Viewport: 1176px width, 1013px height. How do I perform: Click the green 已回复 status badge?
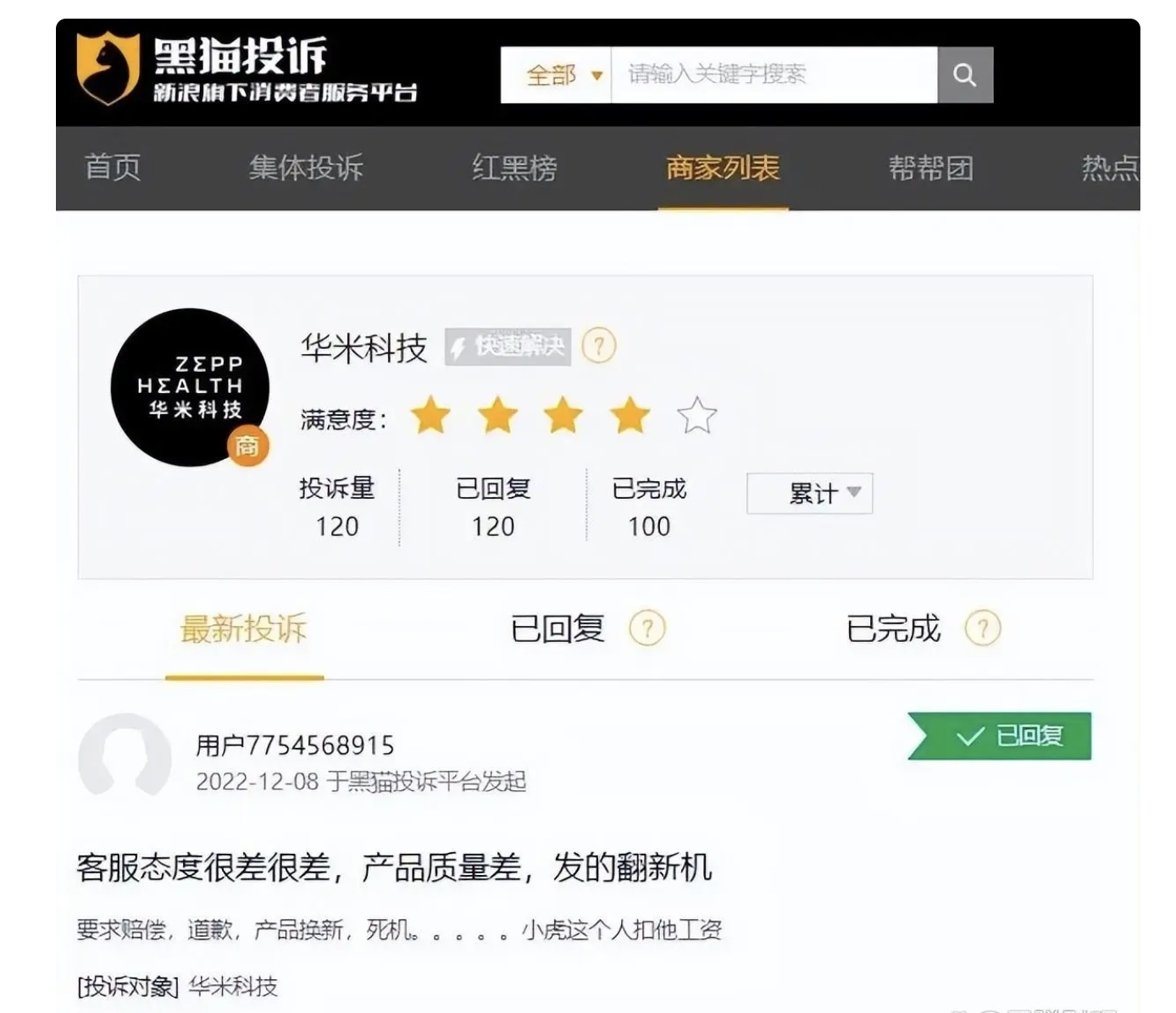click(1002, 736)
